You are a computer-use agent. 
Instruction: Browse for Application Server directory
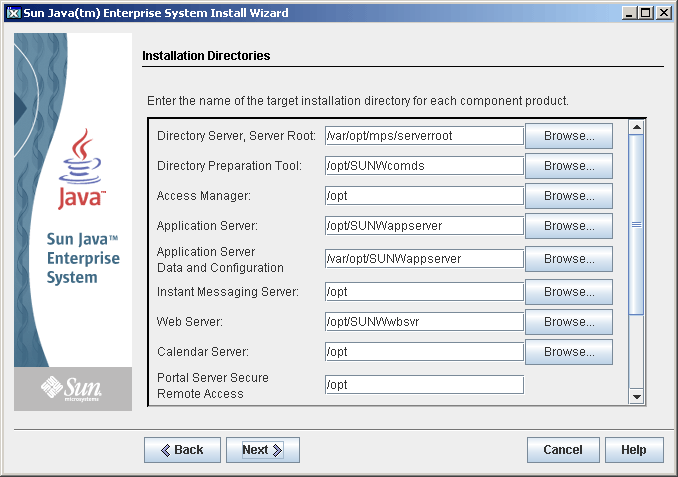pos(569,226)
